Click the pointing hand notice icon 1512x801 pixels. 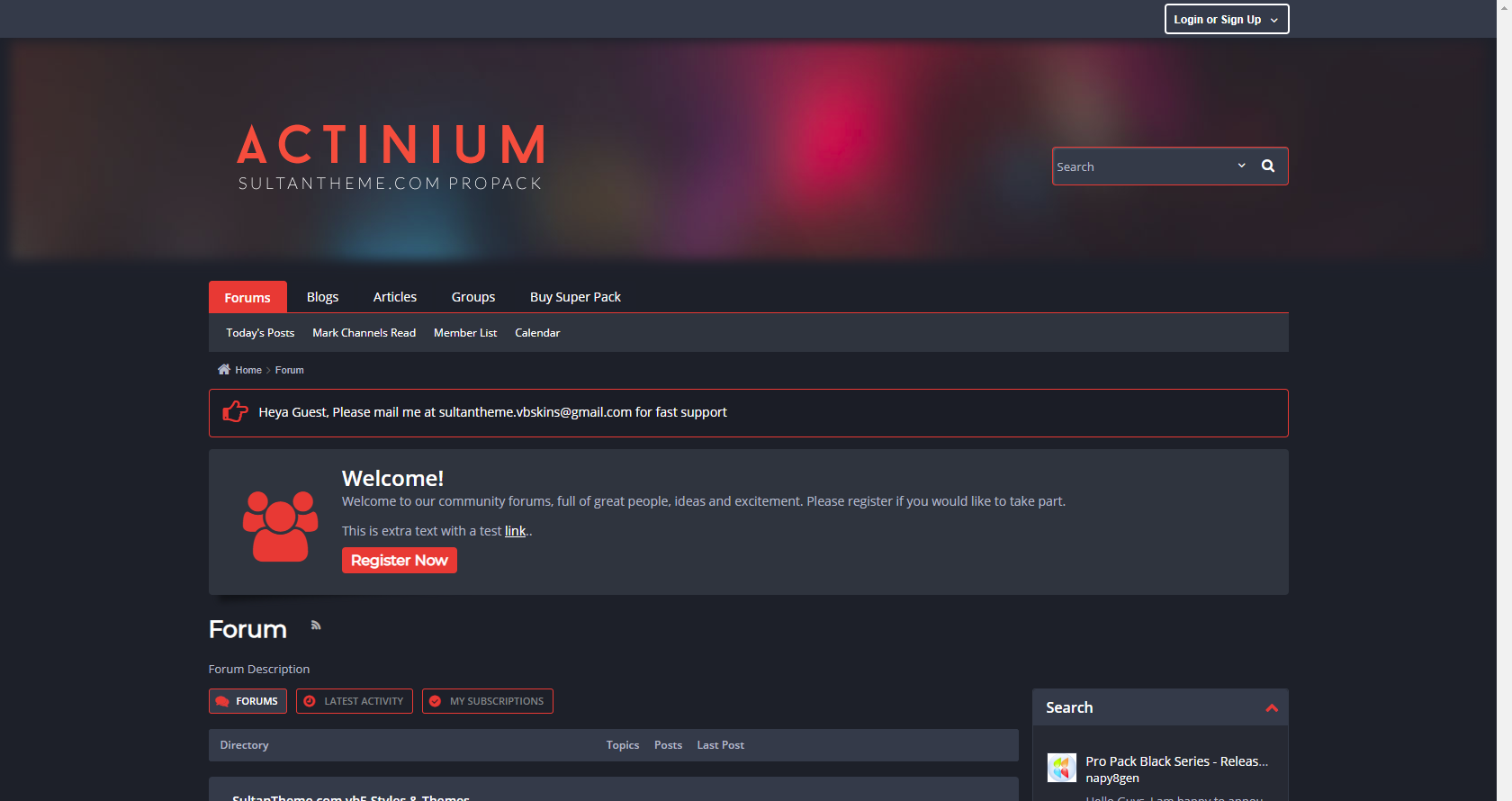(x=235, y=412)
